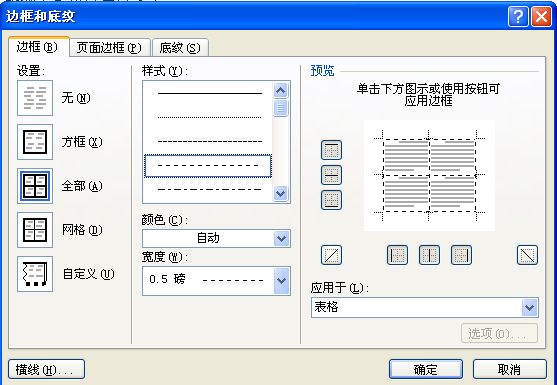
Task: Click the style list scrollbar thumb
Action: (x=280, y=108)
